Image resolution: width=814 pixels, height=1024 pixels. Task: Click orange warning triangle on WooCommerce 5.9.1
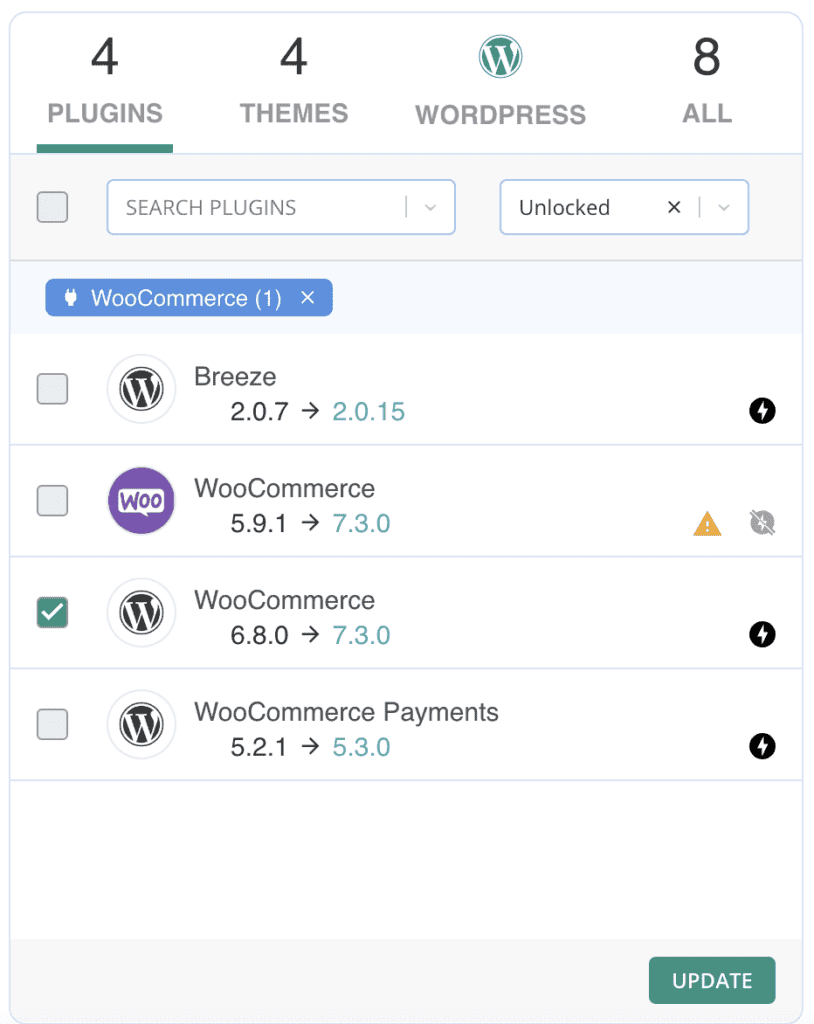point(707,524)
